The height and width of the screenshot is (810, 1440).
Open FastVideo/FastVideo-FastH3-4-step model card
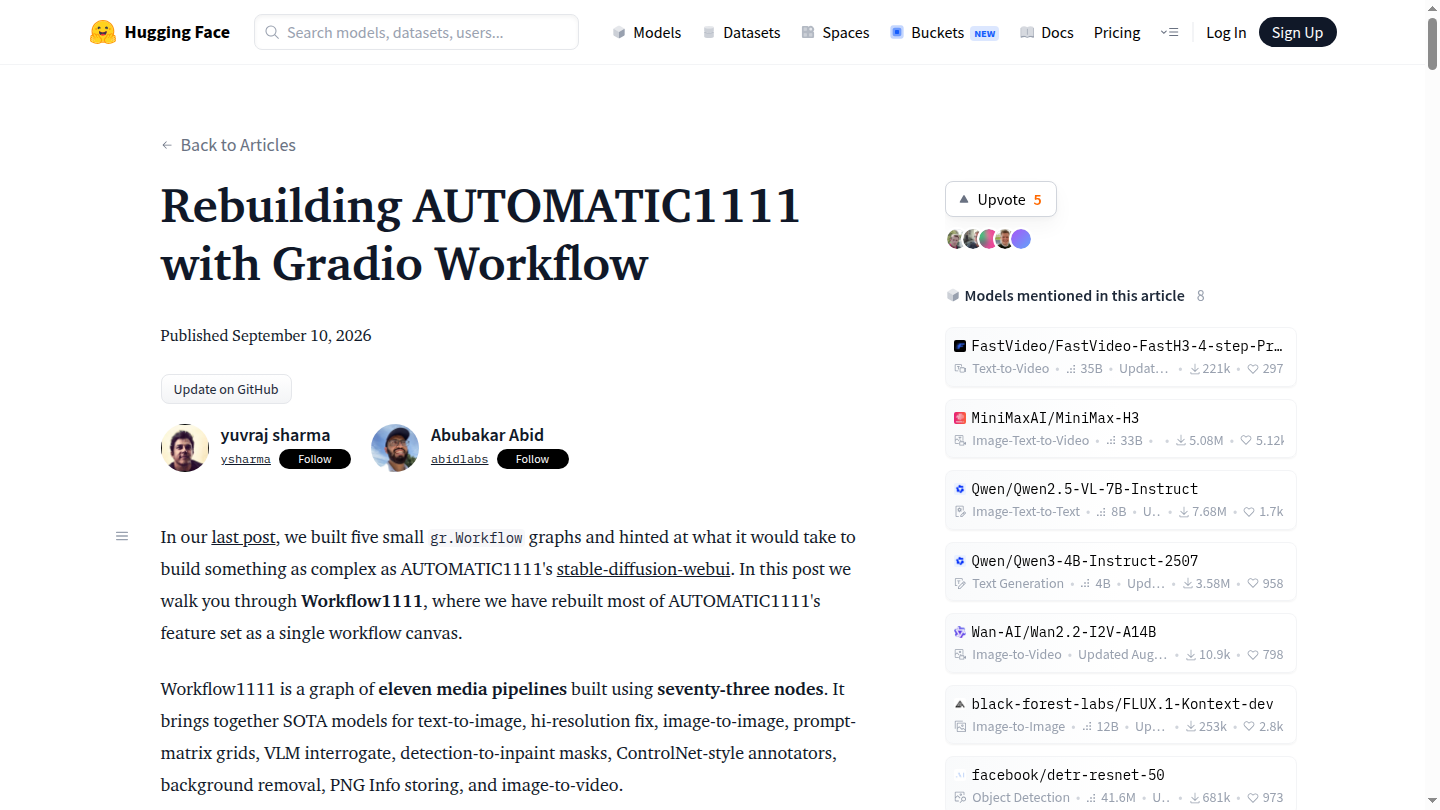click(1120, 356)
